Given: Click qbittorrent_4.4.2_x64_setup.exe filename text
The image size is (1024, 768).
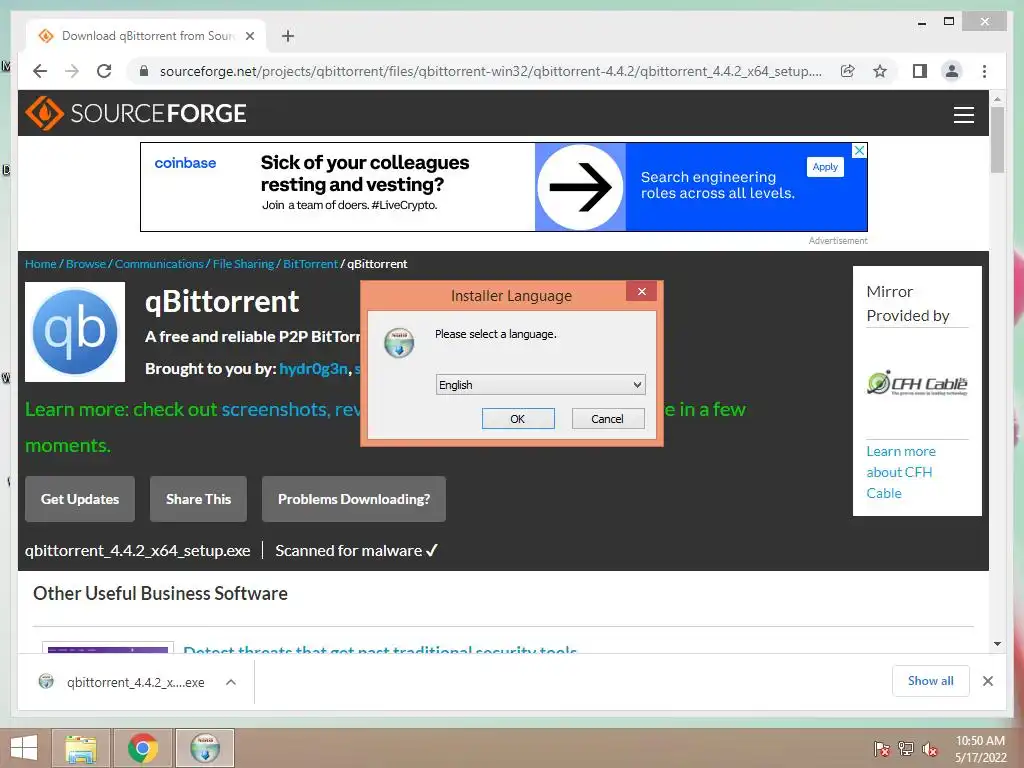Looking at the screenshot, I should tap(138, 551).
